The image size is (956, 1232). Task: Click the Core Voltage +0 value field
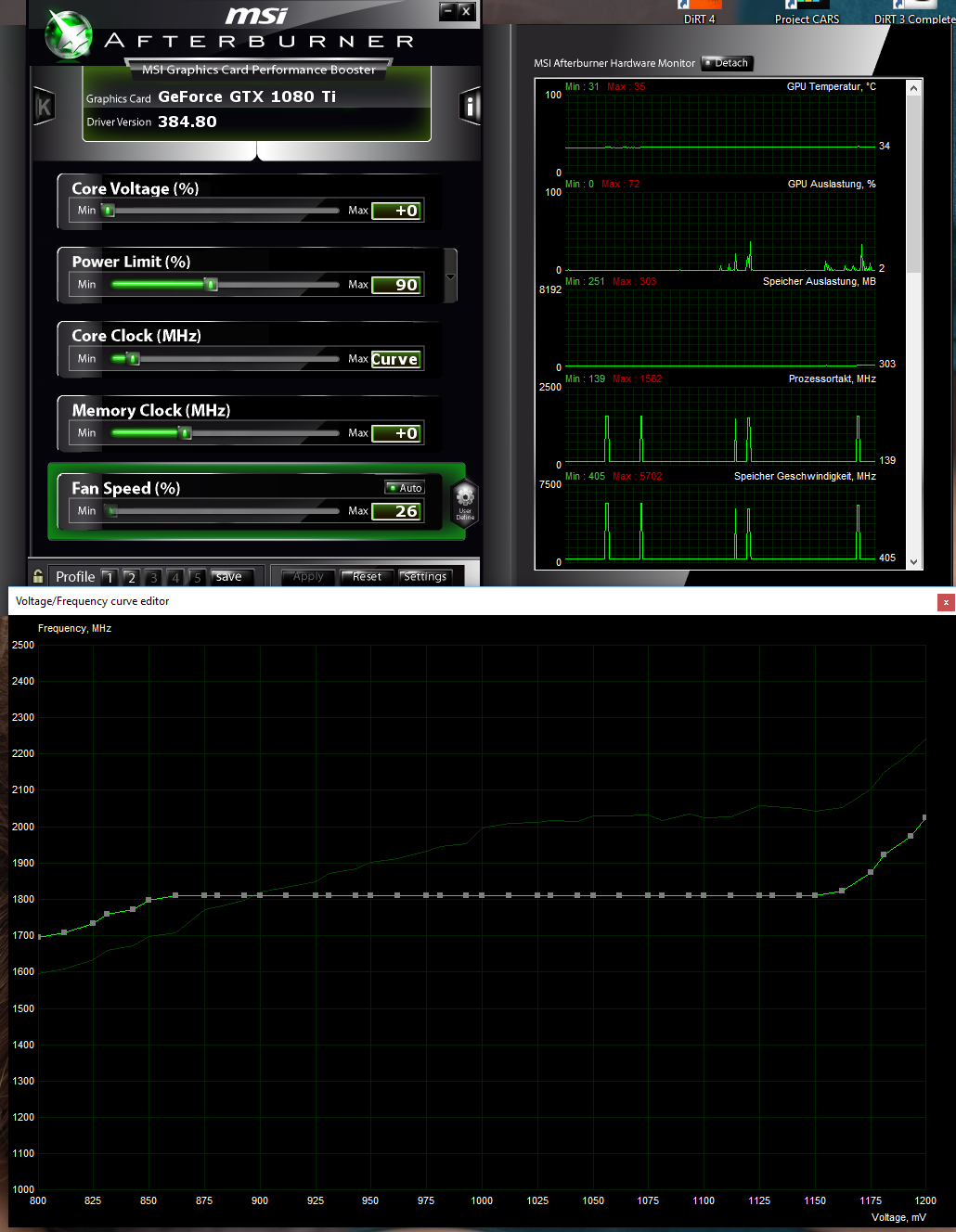point(397,211)
